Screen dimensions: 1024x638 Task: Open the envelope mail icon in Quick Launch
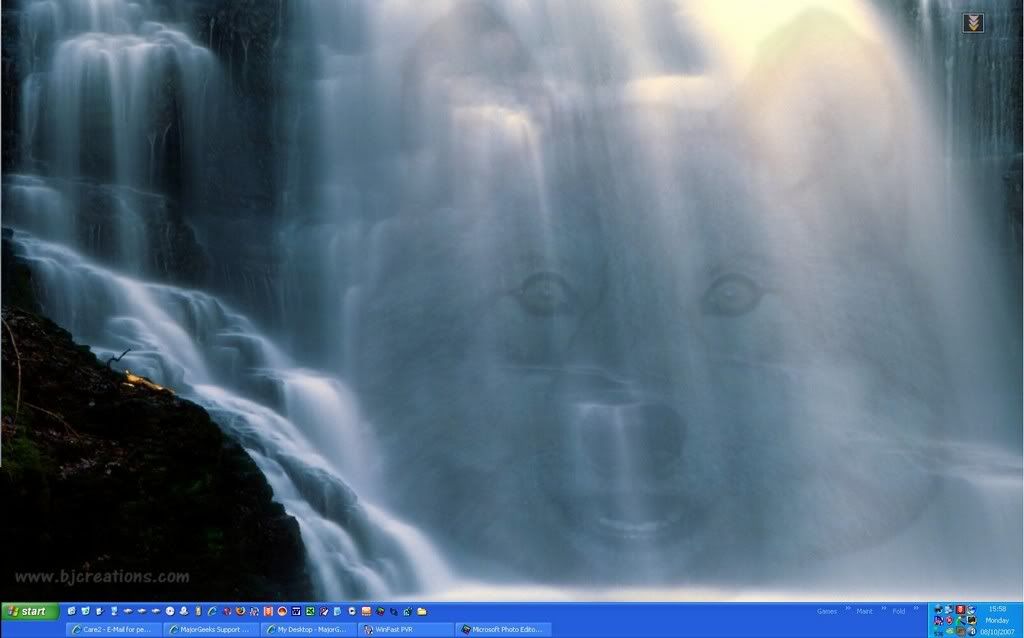click(366, 611)
